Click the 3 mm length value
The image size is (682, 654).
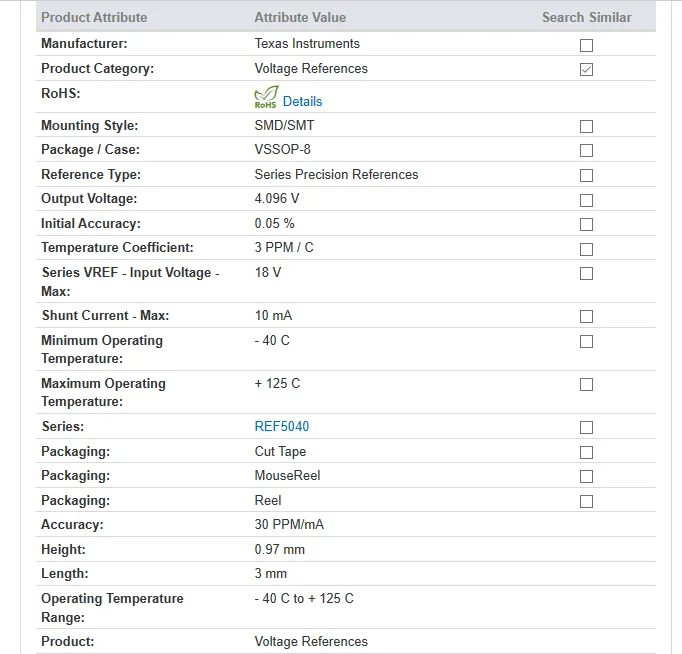click(x=271, y=574)
